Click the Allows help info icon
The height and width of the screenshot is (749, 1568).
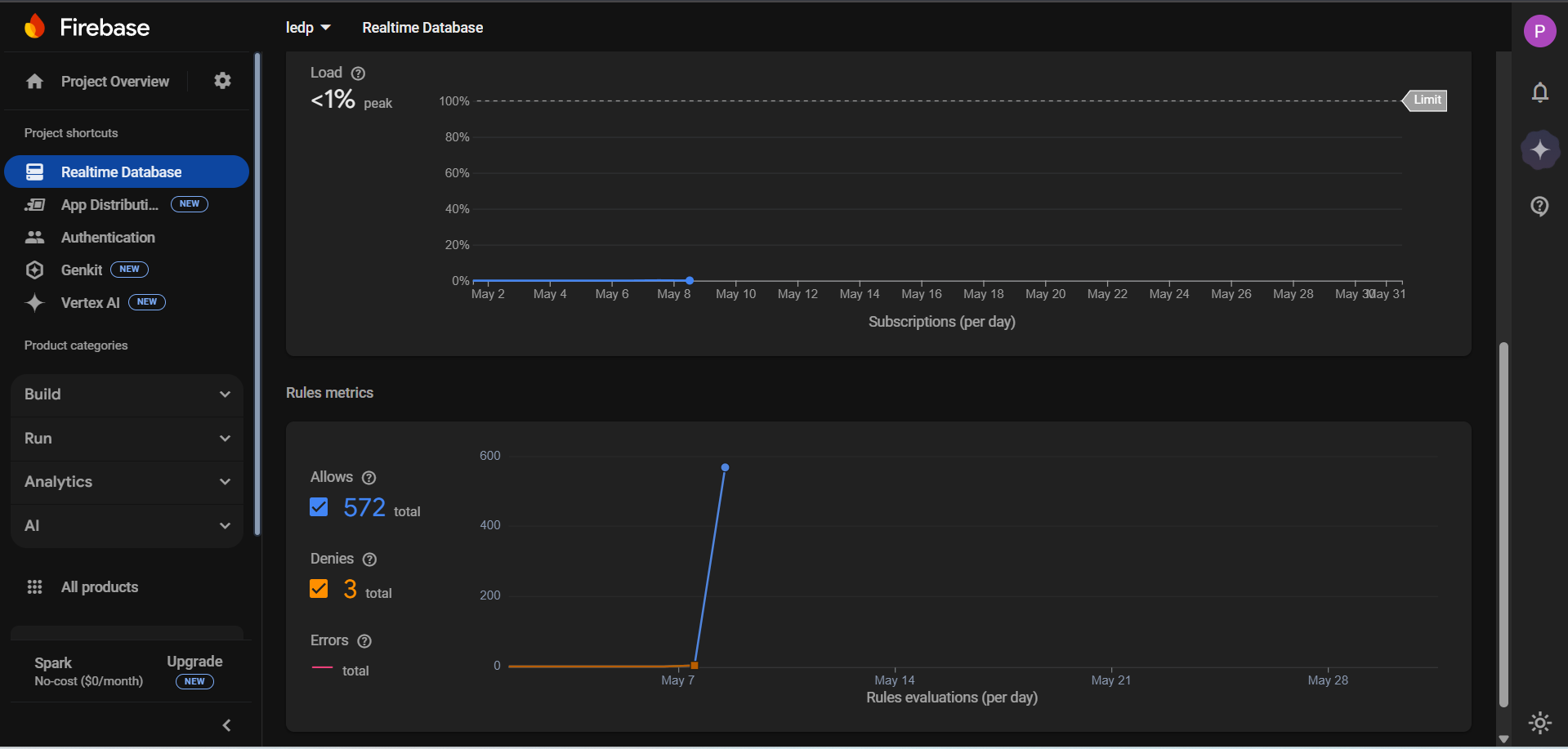pyautogui.click(x=369, y=478)
